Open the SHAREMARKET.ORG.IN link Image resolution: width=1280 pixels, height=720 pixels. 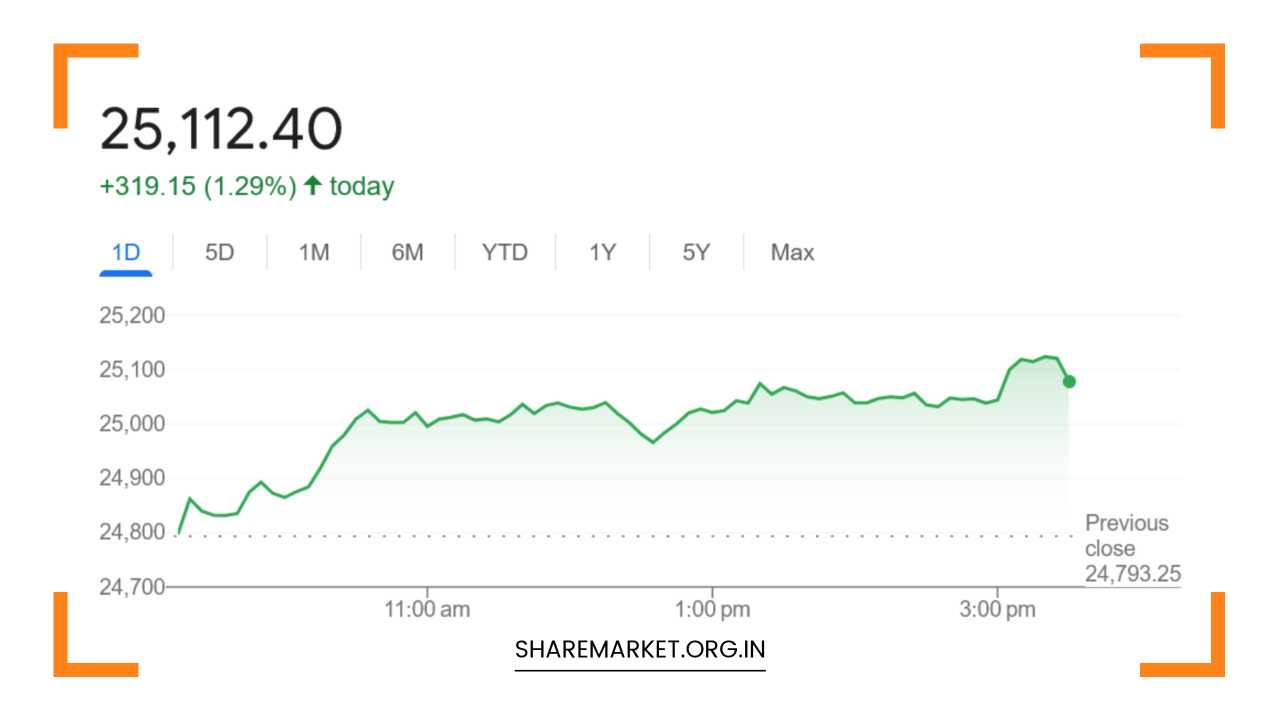pyautogui.click(x=639, y=648)
